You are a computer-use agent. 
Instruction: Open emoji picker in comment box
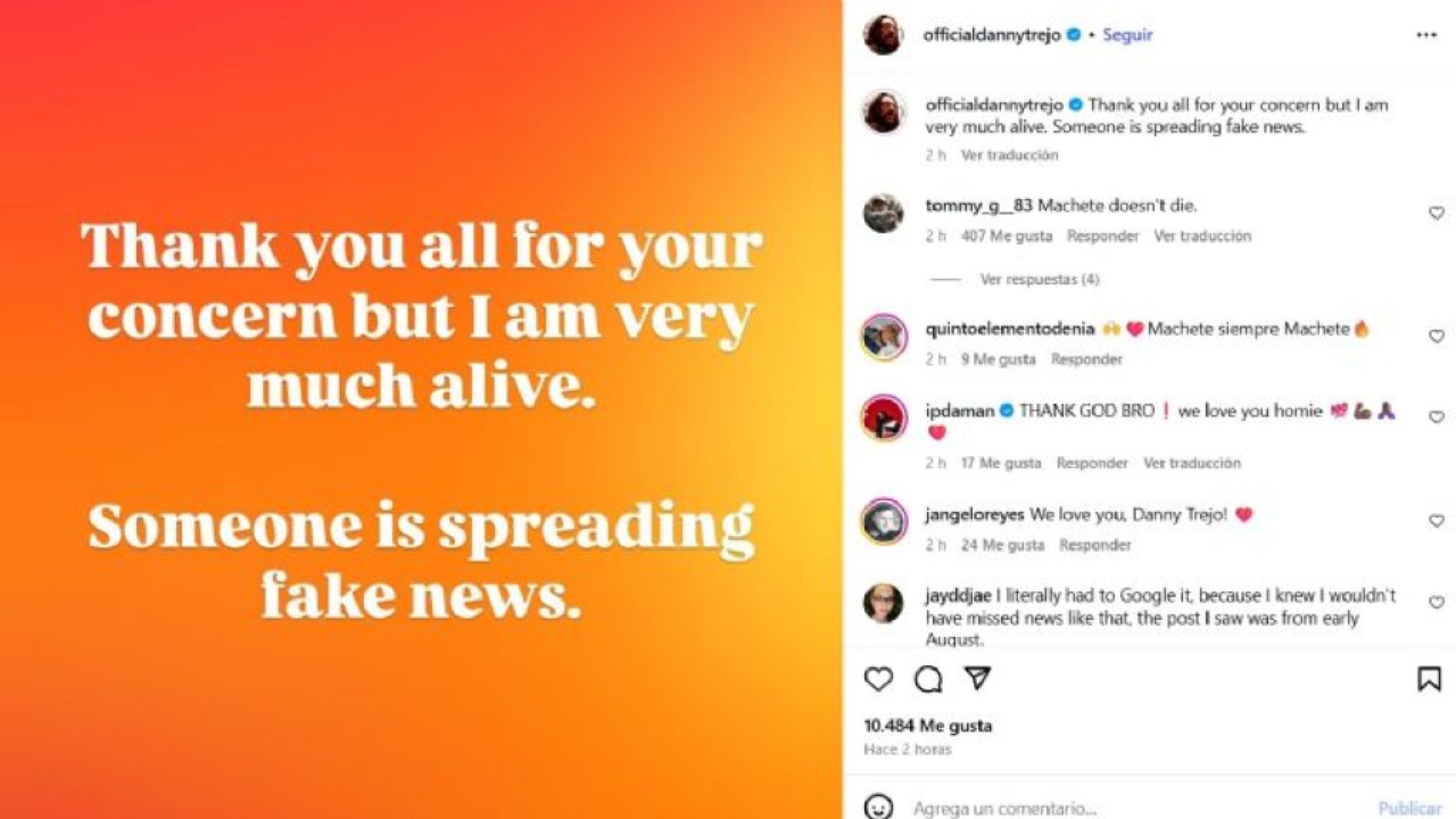tap(879, 808)
